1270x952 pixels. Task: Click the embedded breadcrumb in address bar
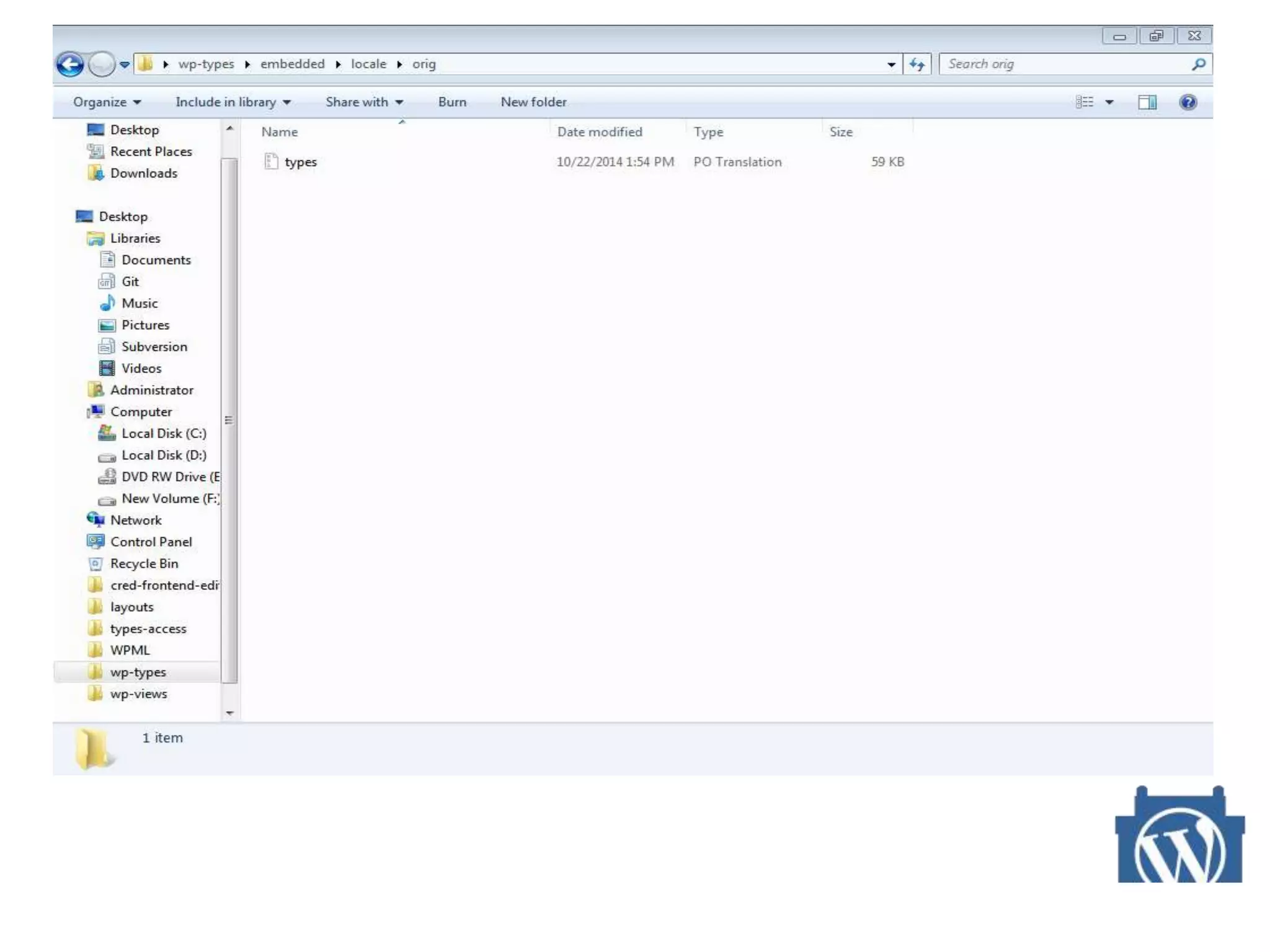(292, 64)
